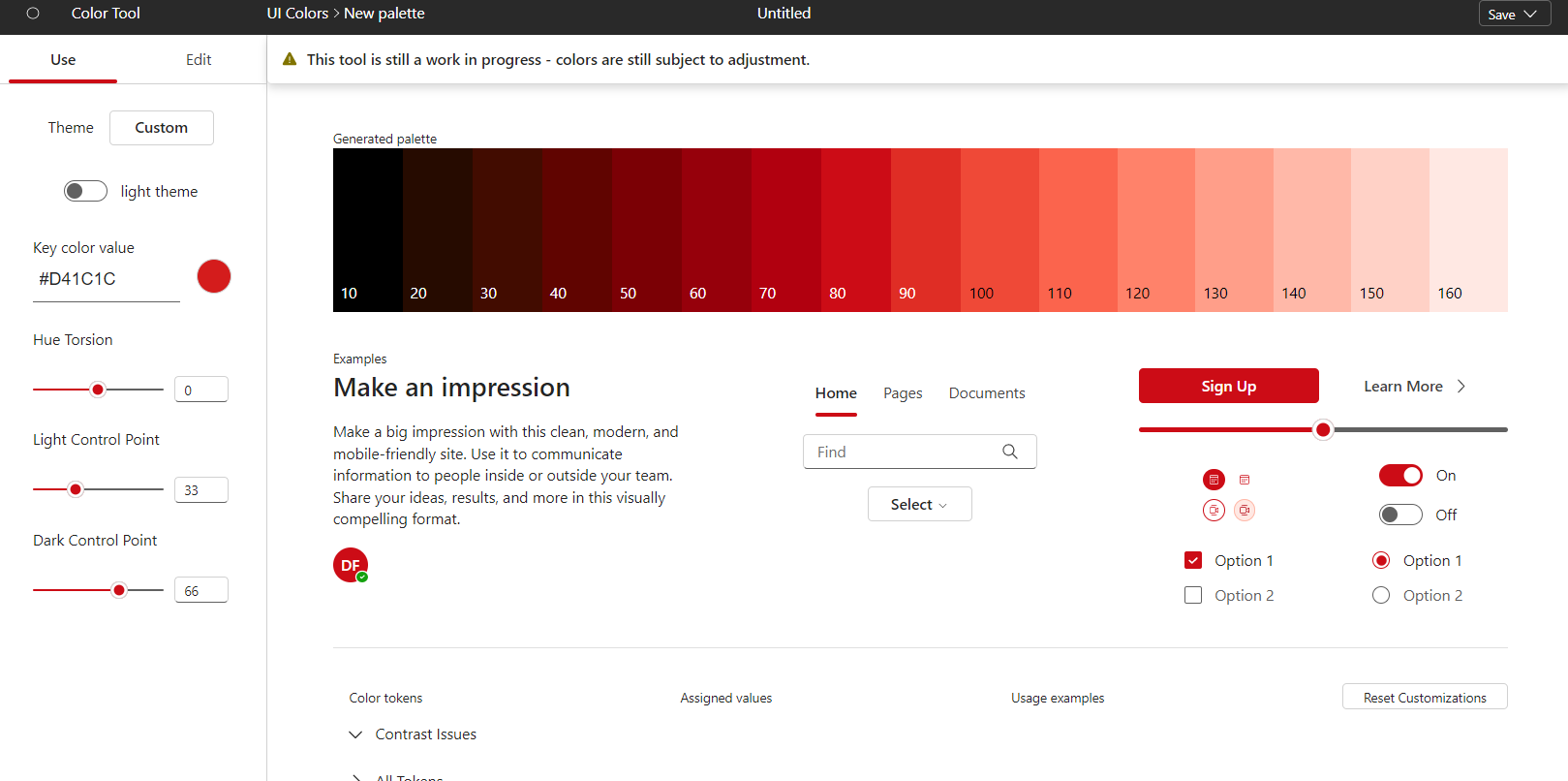Click the warning triangle icon in banner
1568x781 pixels.
tap(290, 59)
